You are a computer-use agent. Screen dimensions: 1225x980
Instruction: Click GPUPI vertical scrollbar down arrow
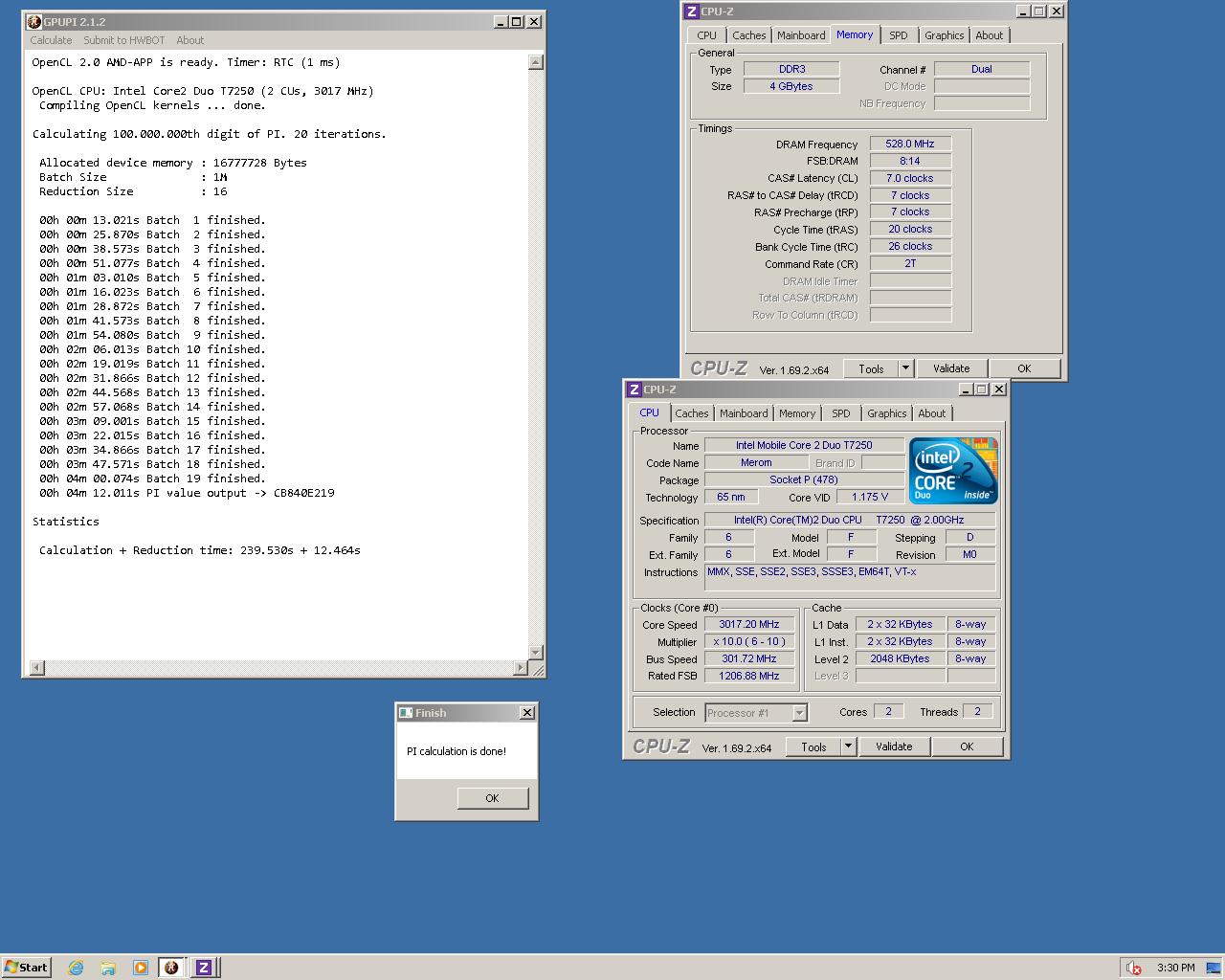(536, 652)
